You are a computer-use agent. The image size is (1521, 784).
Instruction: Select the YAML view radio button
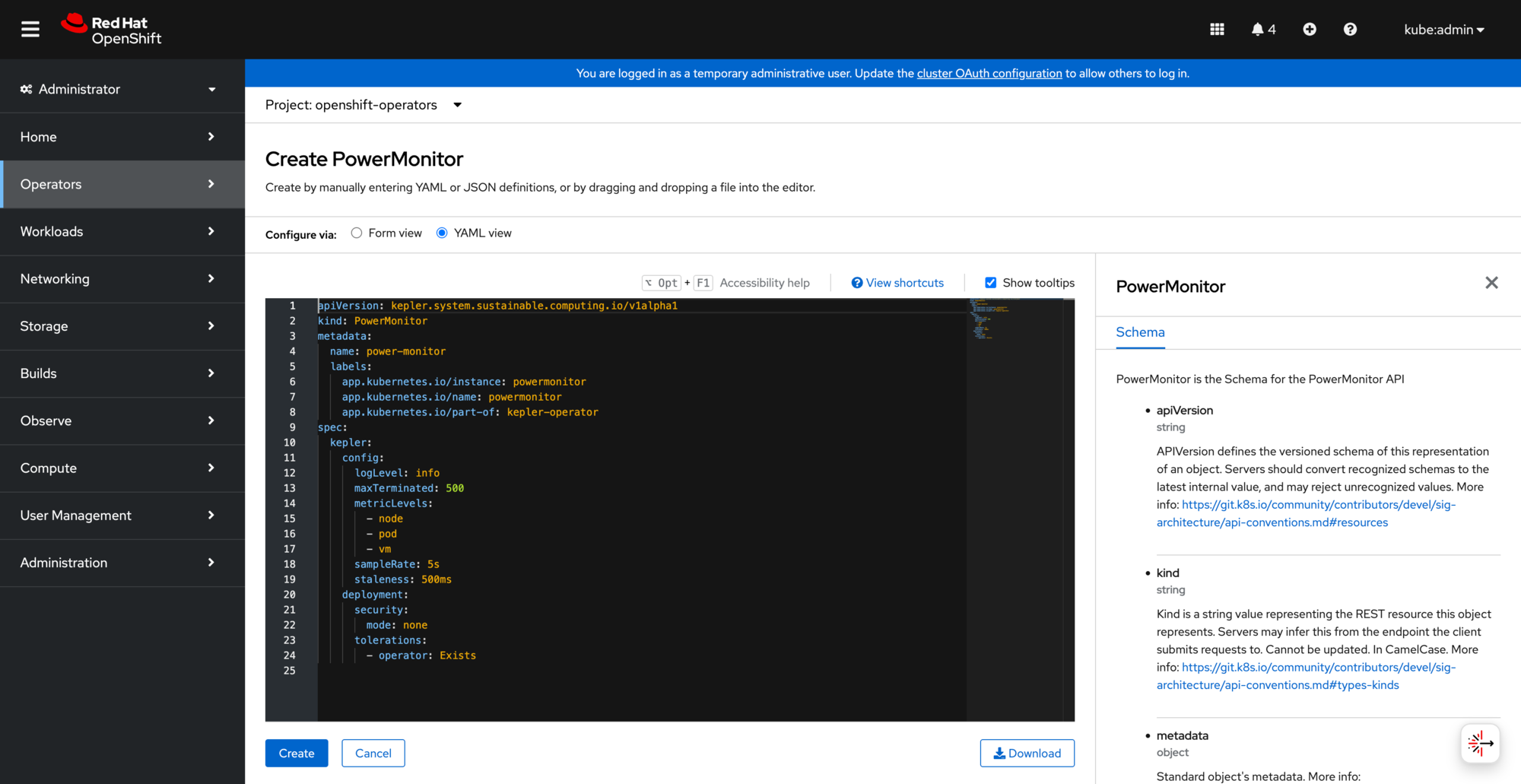[442, 233]
